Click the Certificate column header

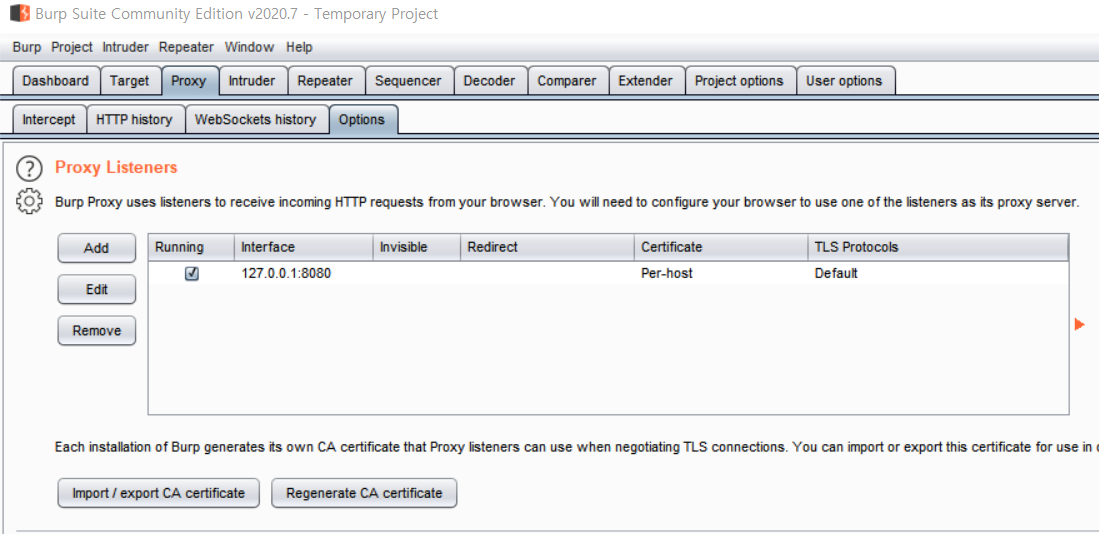coord(721,247)
